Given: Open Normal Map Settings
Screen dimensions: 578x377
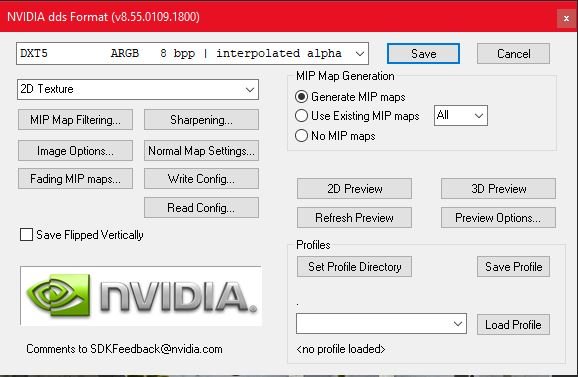Looking at the screenshot, I should [201, 151].
